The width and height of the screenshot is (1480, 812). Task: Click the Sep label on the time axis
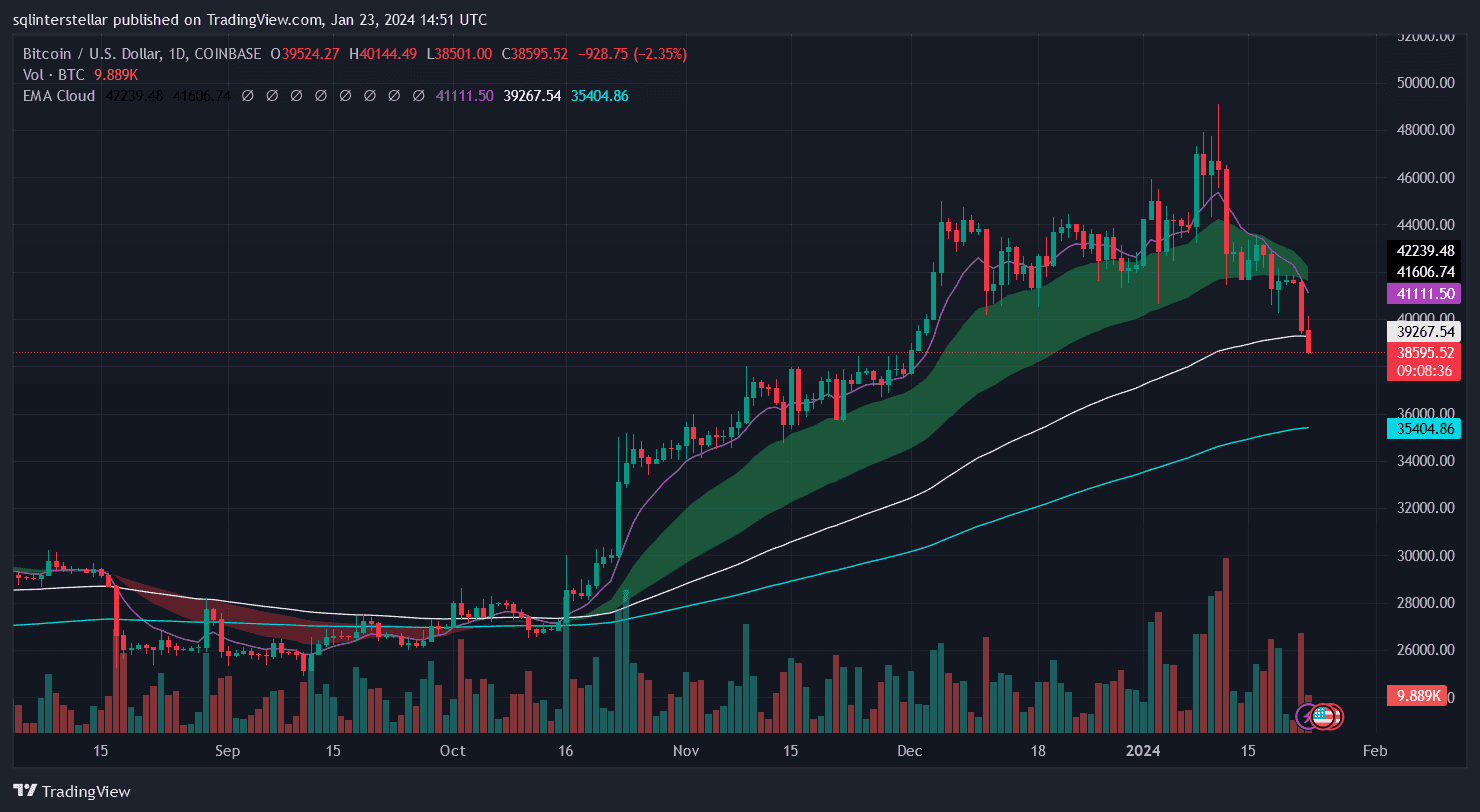tap(227, 750)
